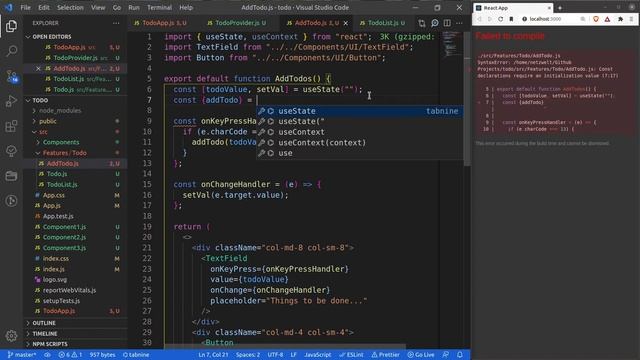Open notifications bell in status bar
This screenshot has width=640, height=360.
point(460,355)
